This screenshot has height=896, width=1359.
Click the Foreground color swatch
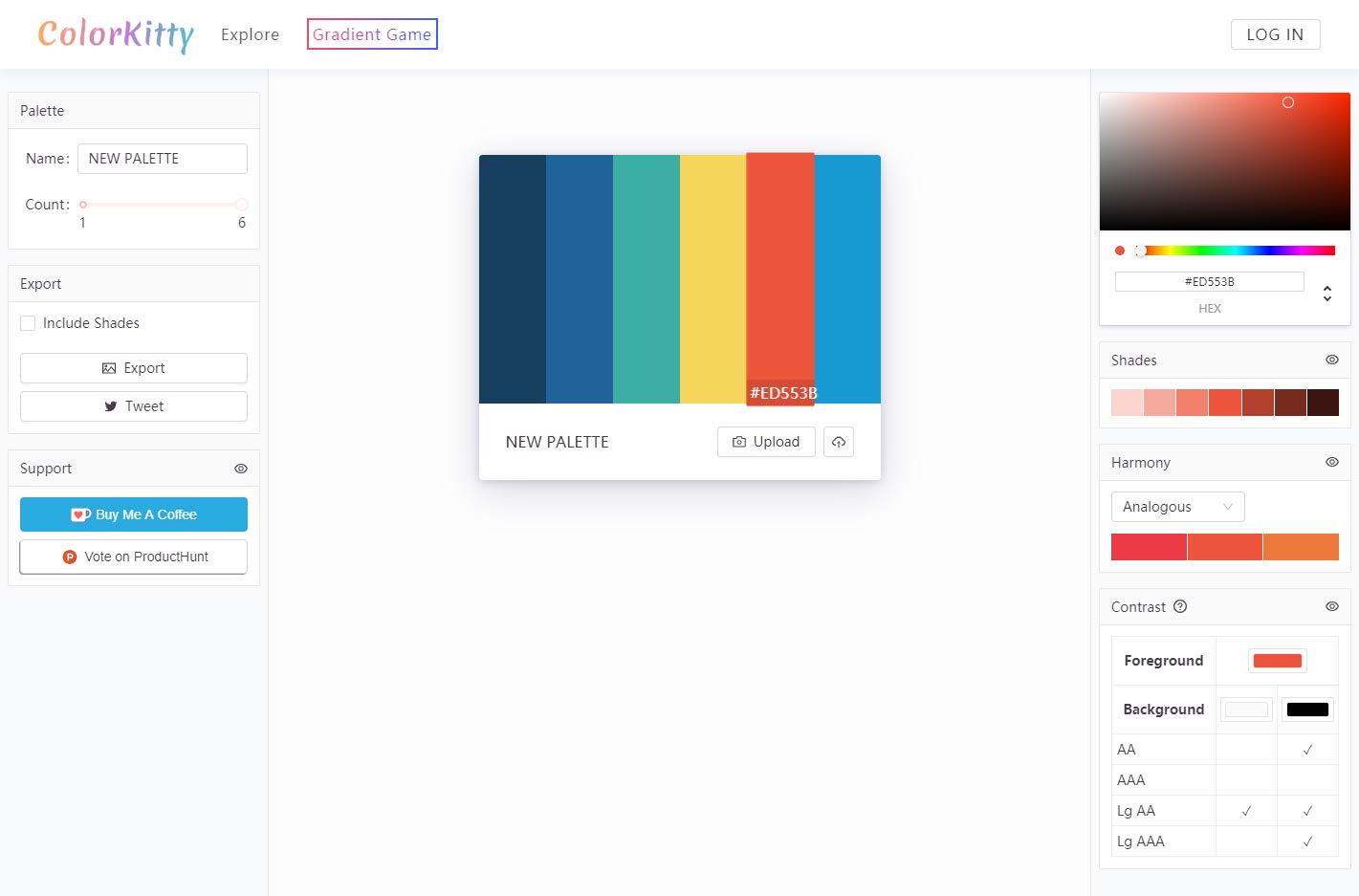click(1278, 661)
